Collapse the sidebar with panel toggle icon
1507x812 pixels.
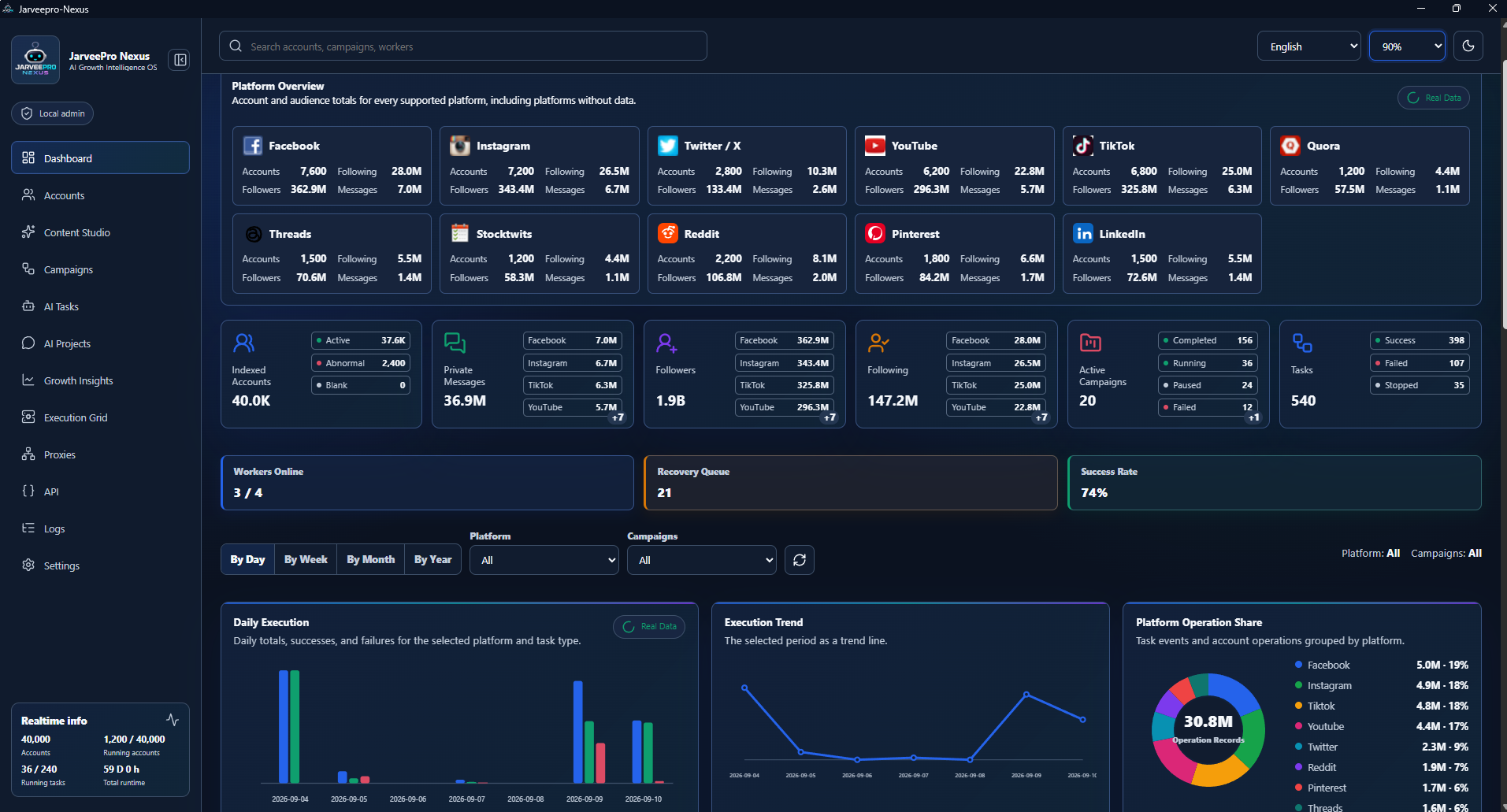[x=180, y=60]
